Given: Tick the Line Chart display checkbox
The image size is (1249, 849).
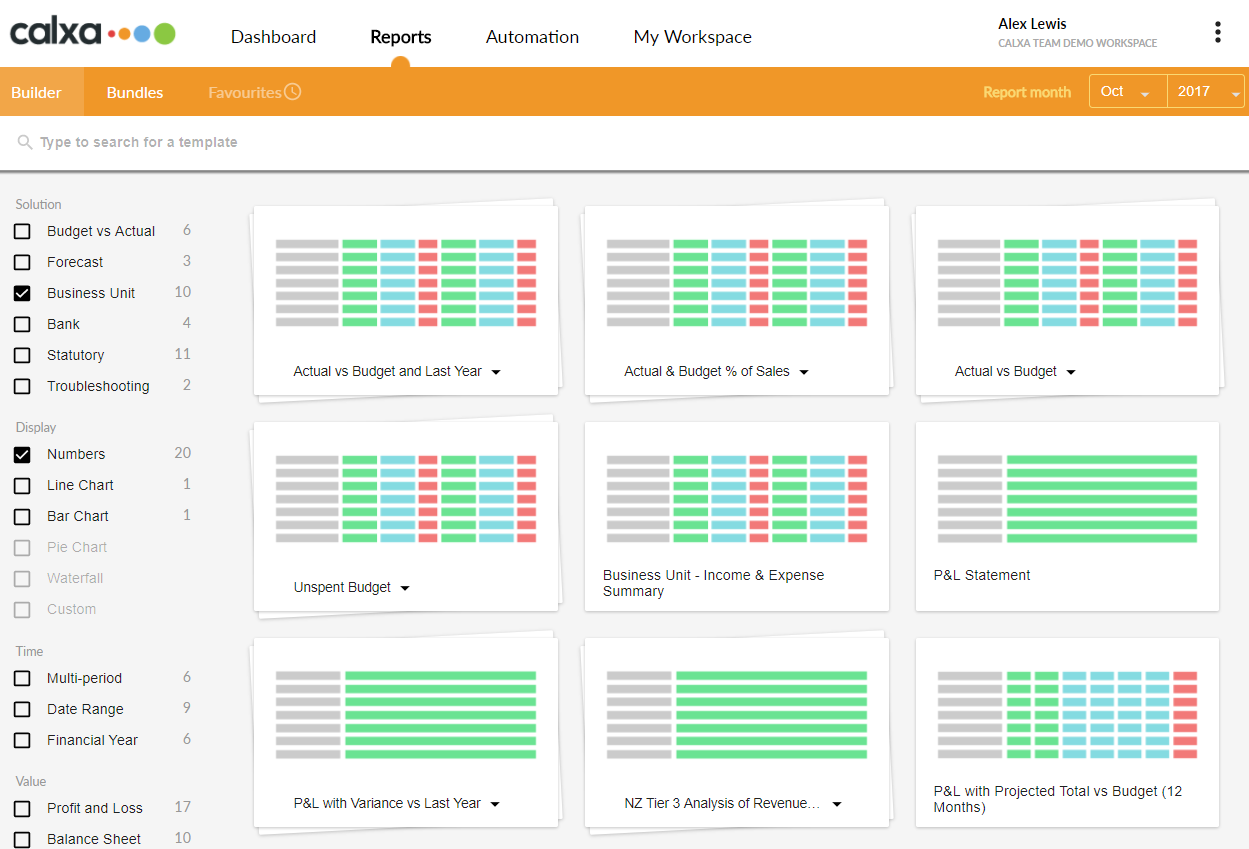Looking at the screenshot, I should [x=22, y=486].
